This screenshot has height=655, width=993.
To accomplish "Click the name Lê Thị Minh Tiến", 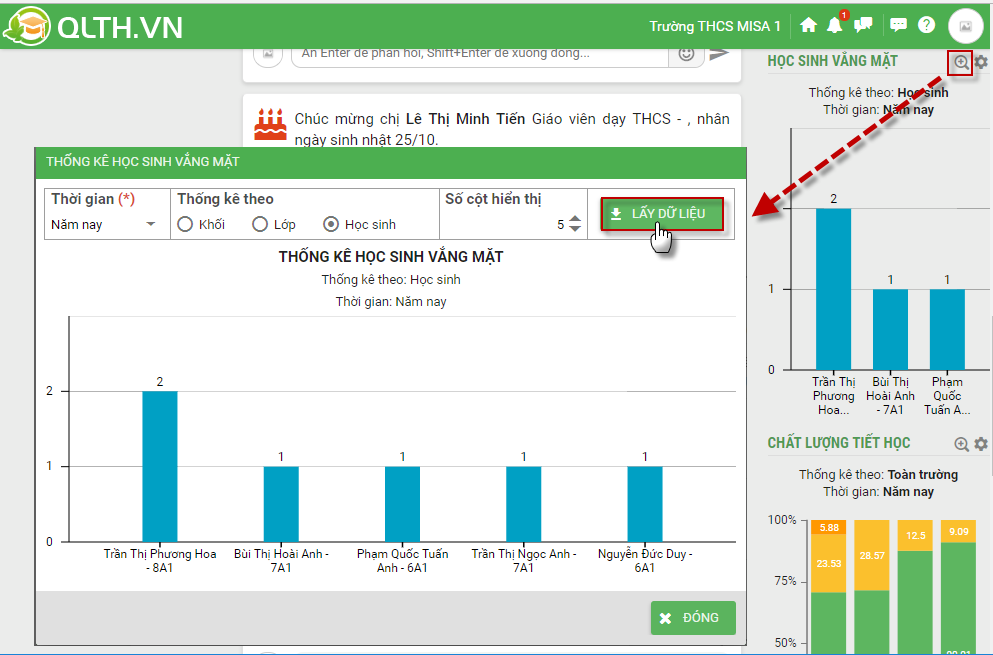I will click(x=465, y=119).
